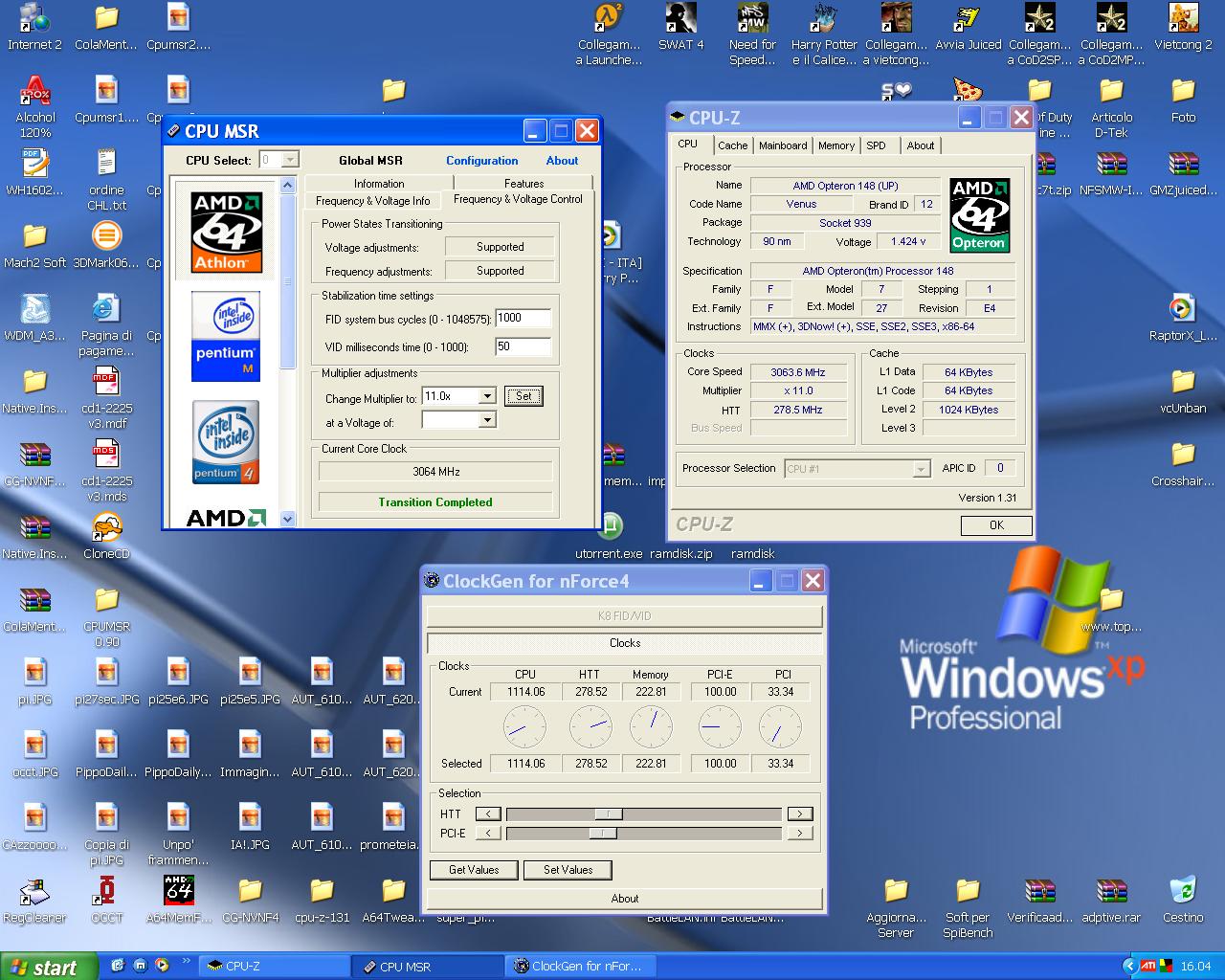Switch to the Cache tab in CPU-Z
This screenshot has height=980, width=1225.
[732, 145]
